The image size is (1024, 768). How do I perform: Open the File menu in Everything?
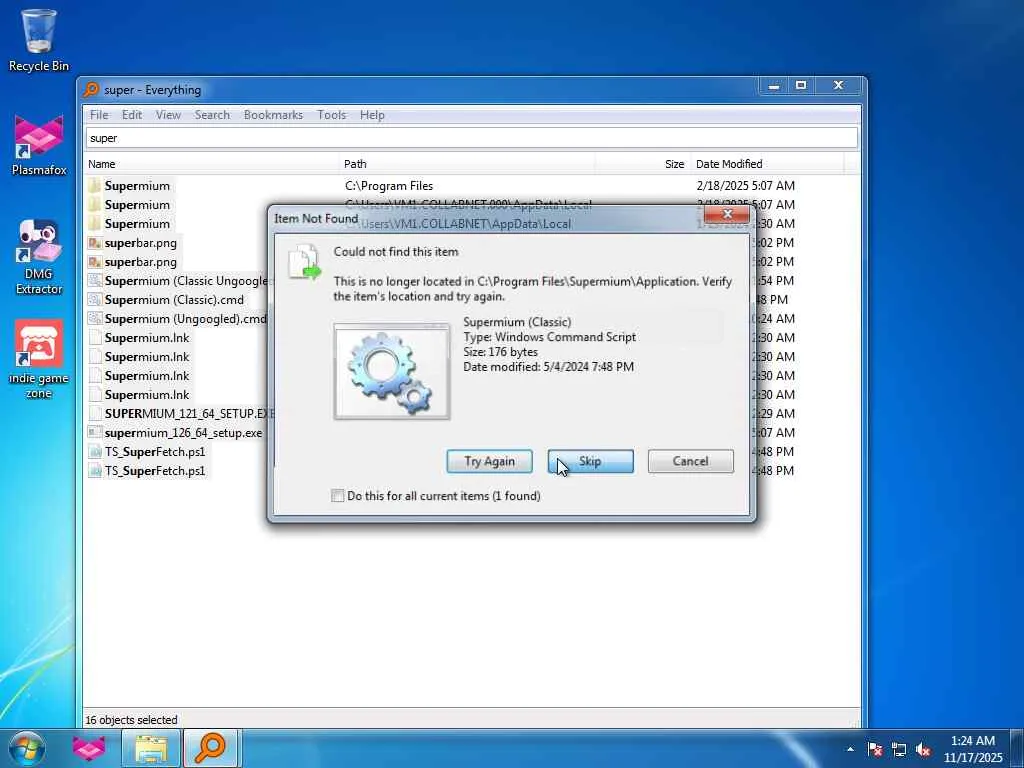(99, 115)
